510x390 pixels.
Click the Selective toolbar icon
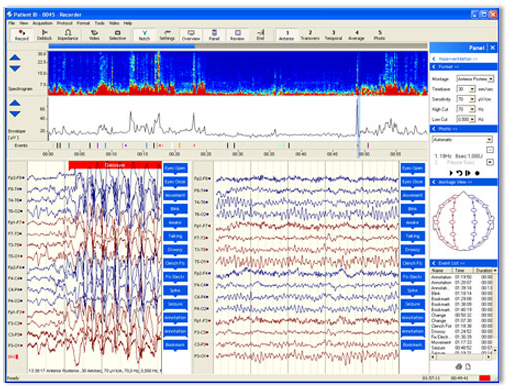(x=117, y=35)
